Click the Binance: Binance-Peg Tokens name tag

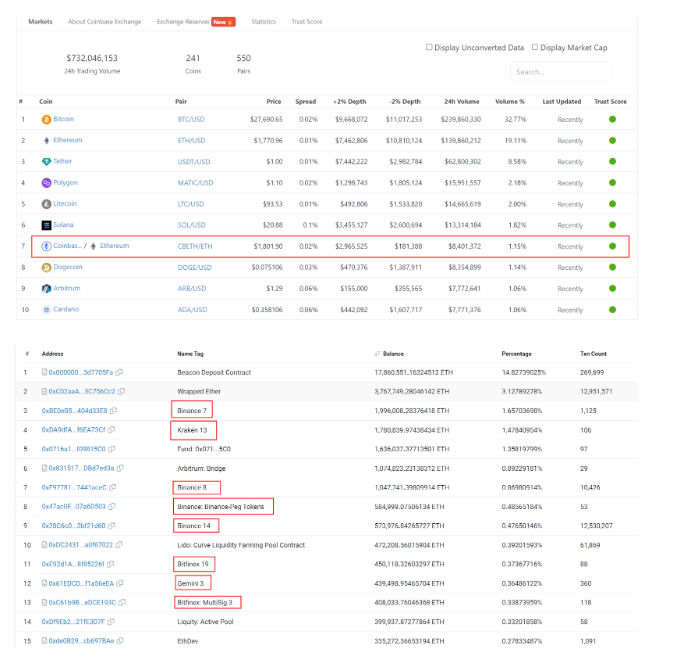coord(221,507)
